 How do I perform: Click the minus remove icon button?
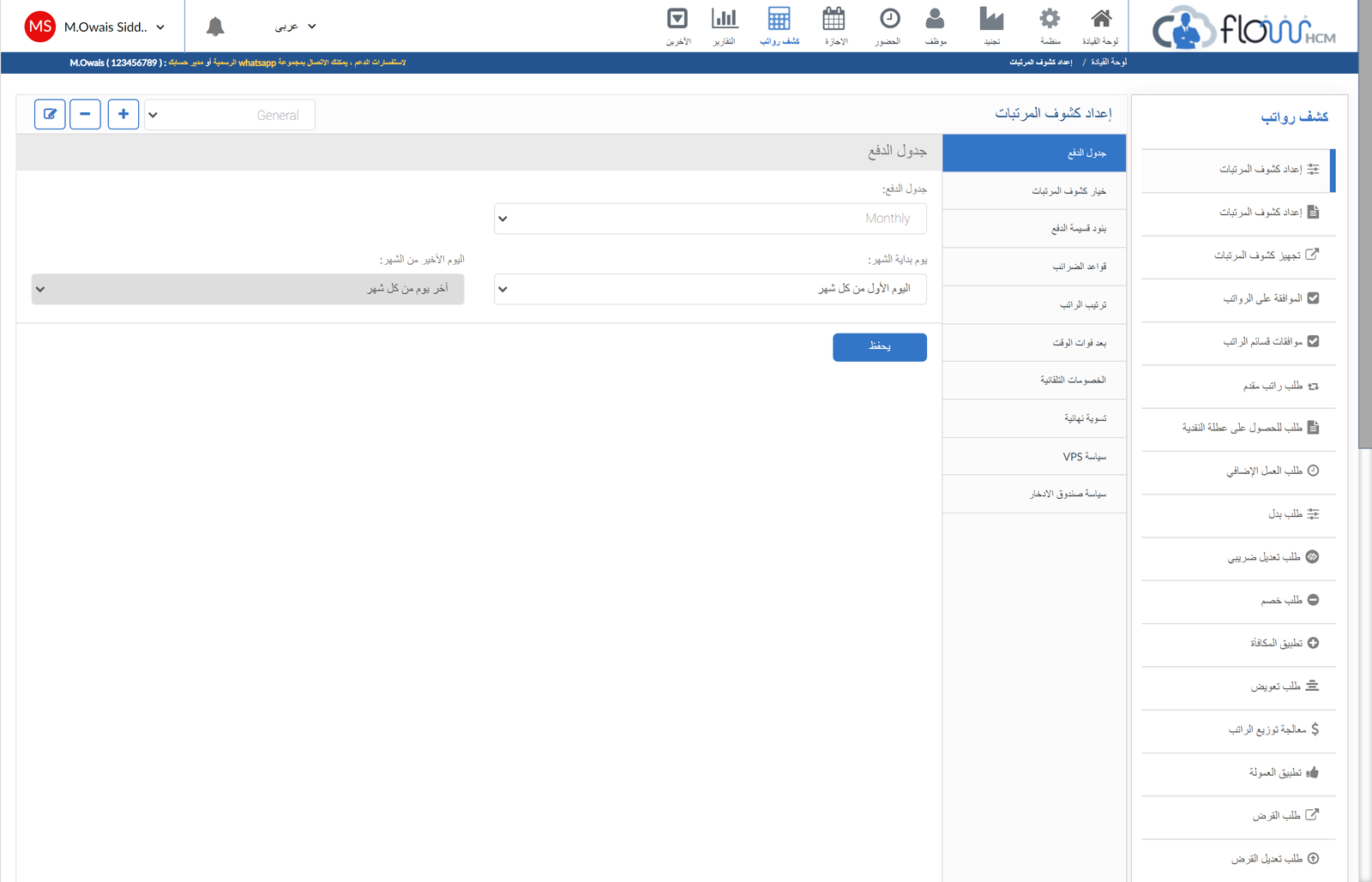pyautogui.click(x=85, y=114)
